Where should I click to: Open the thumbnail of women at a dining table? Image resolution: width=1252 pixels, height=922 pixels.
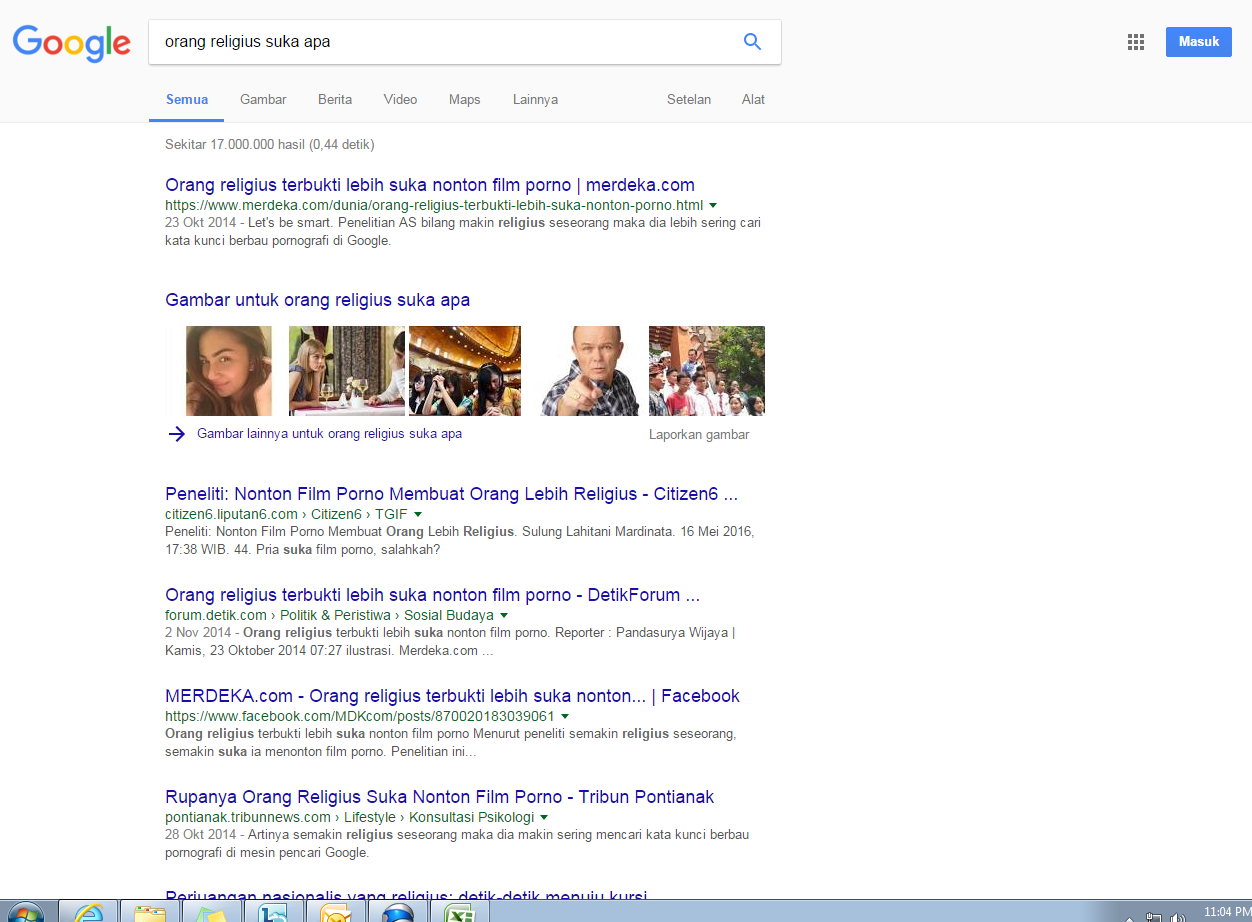(x=347, y=371)
